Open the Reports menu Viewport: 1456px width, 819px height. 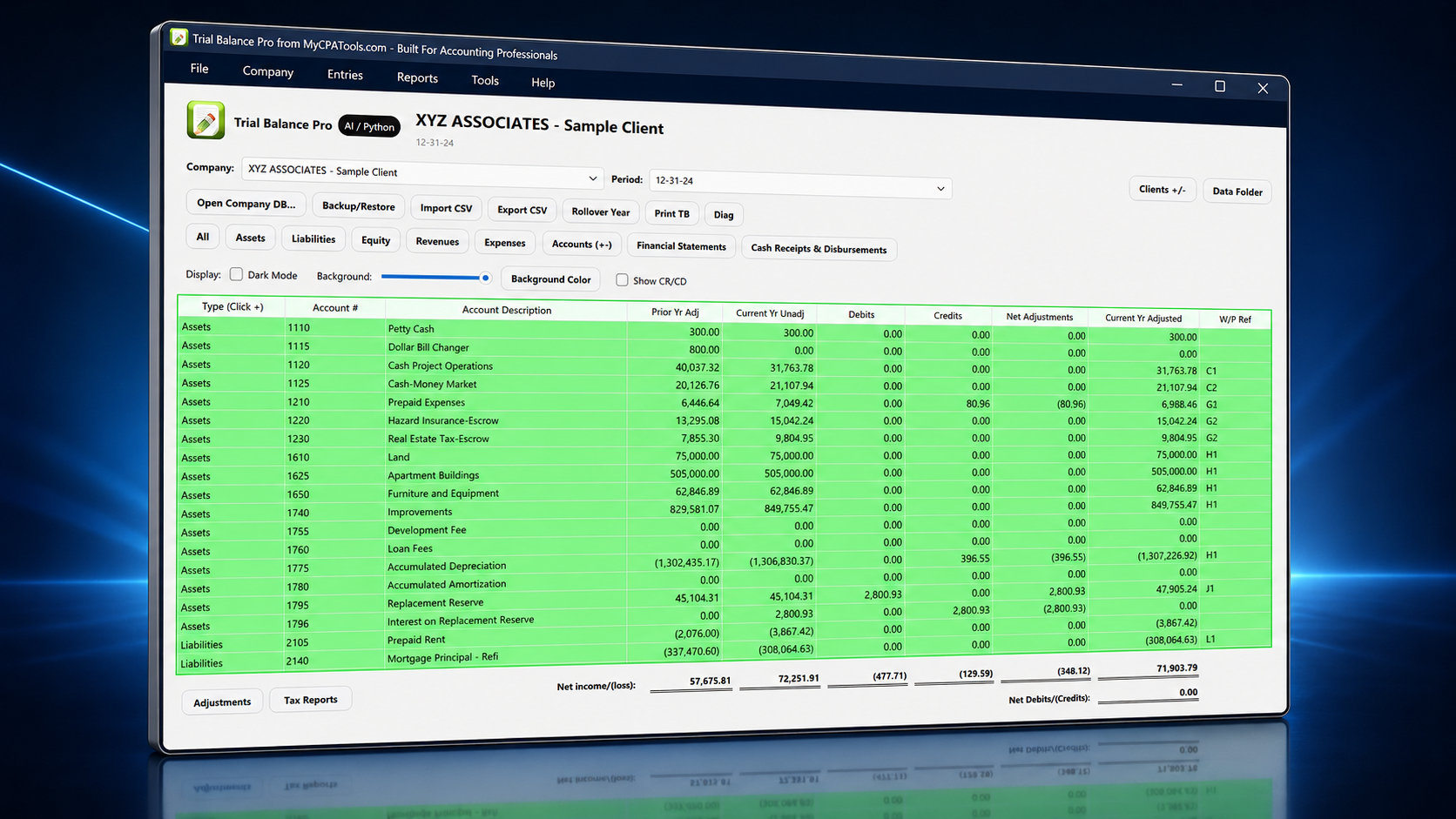tap(417, 77)
